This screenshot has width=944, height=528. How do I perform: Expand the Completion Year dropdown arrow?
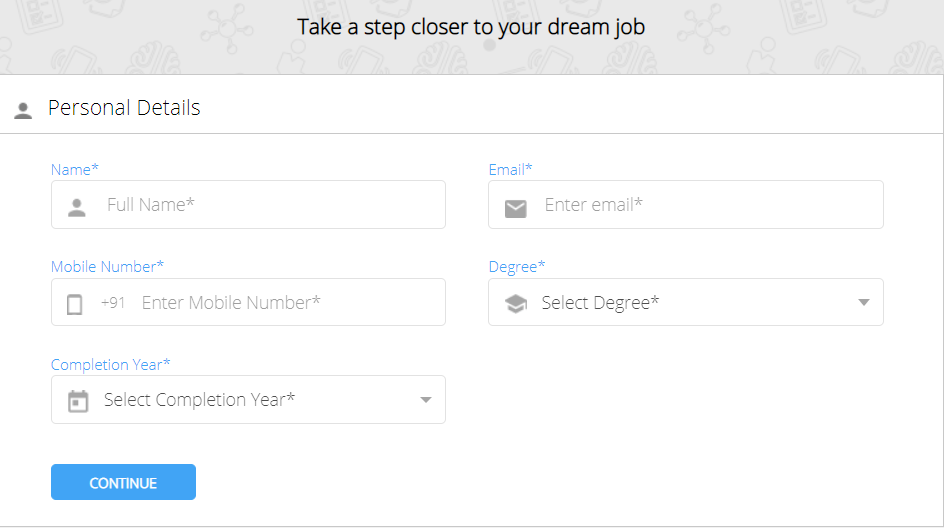tap(426, 400)
